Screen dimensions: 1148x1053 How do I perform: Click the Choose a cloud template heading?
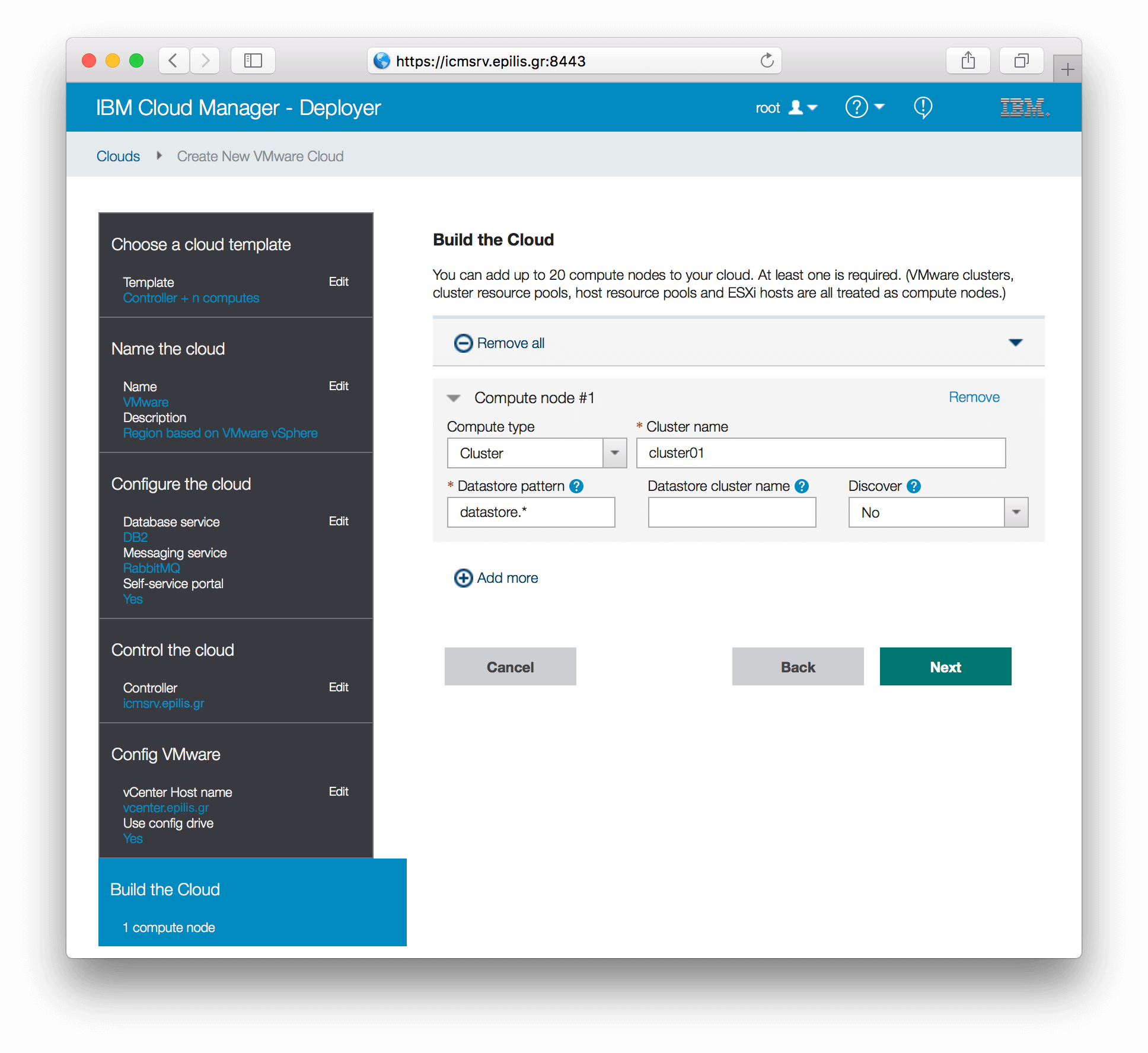(201, 244)
